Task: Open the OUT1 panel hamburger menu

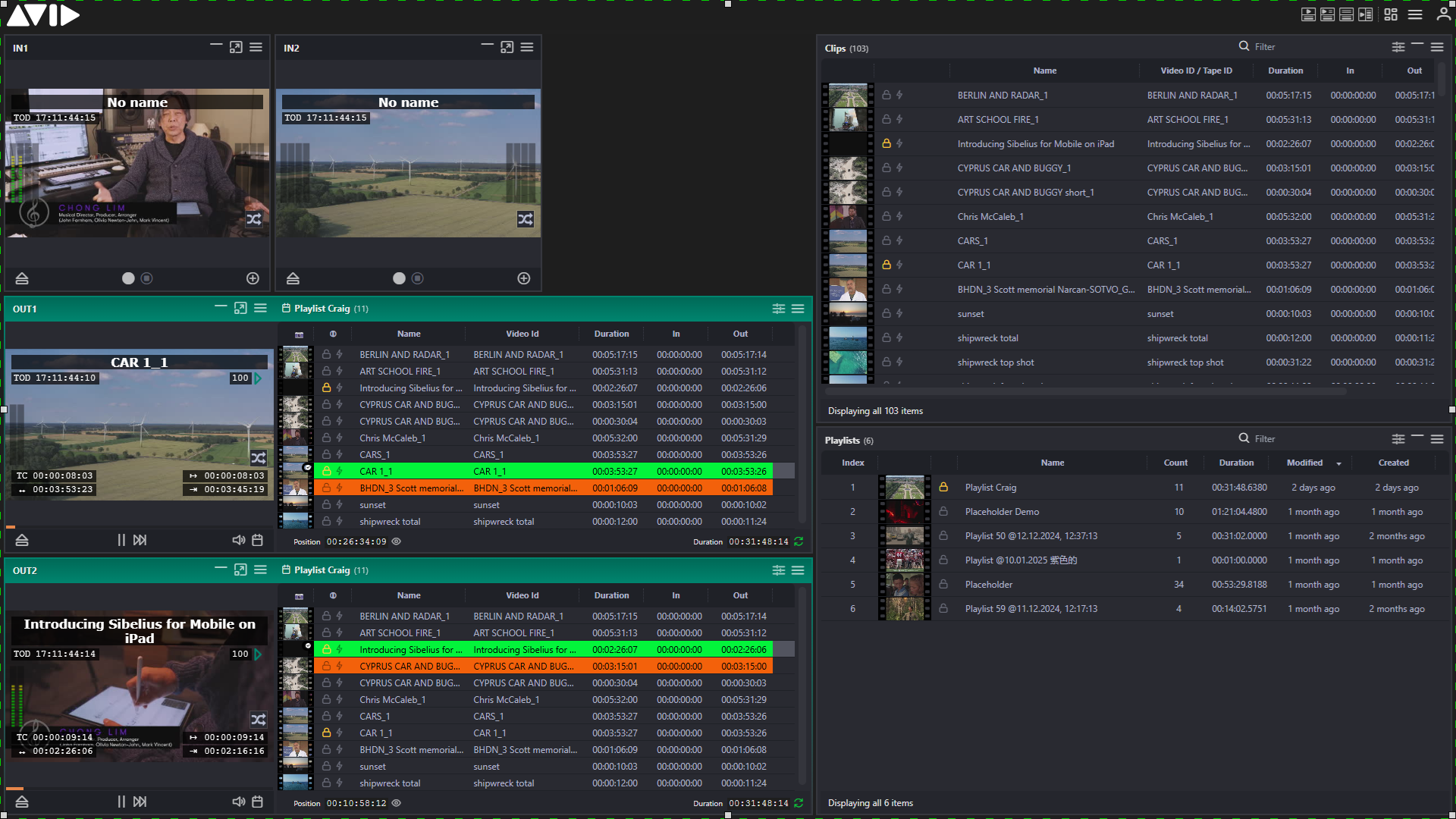Action: pos(260,308)
